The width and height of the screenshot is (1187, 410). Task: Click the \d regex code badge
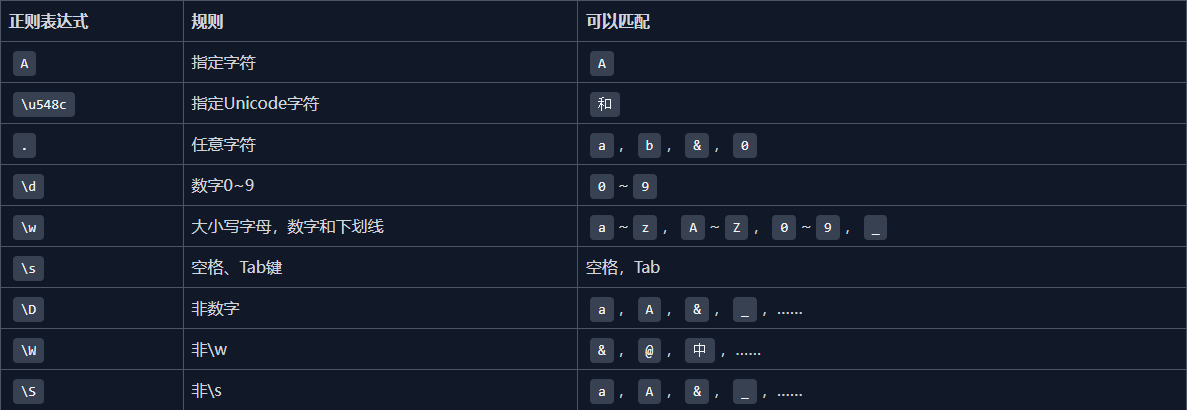(28, 186)
